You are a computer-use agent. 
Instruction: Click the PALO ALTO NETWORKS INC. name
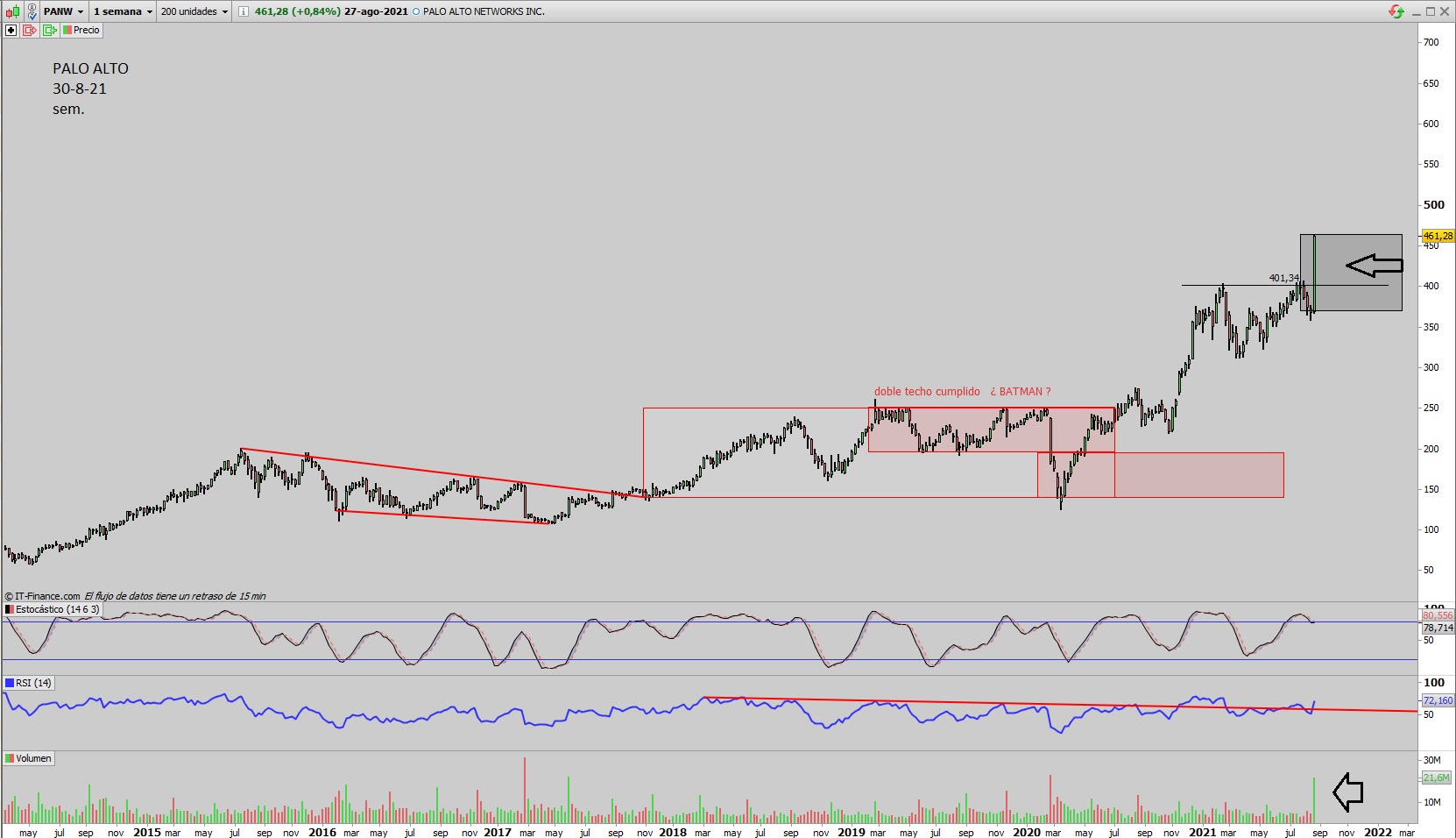pyautogui.click(x=484, y=11)
